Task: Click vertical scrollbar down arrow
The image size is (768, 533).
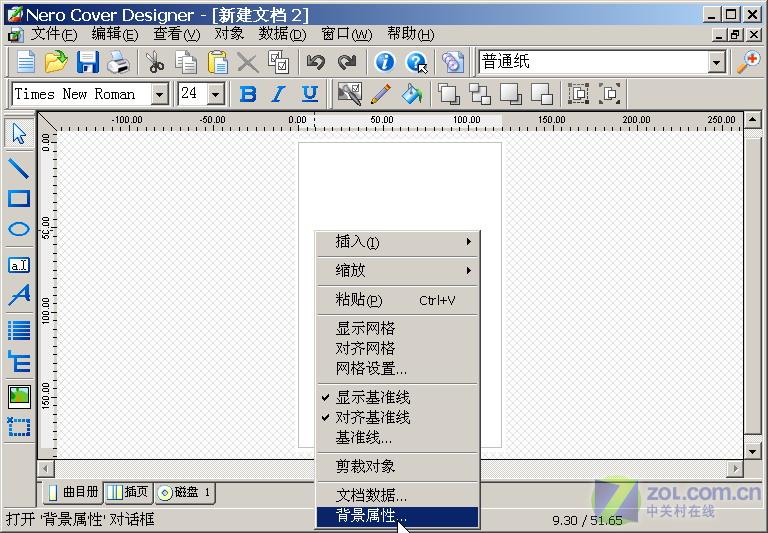Action: coord(752,451)
